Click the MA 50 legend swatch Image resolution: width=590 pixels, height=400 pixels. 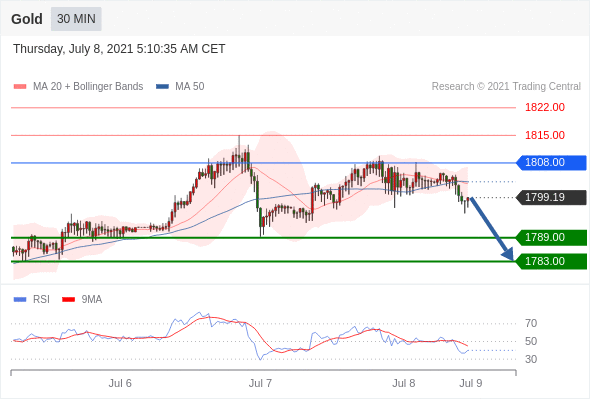(162, 87)
